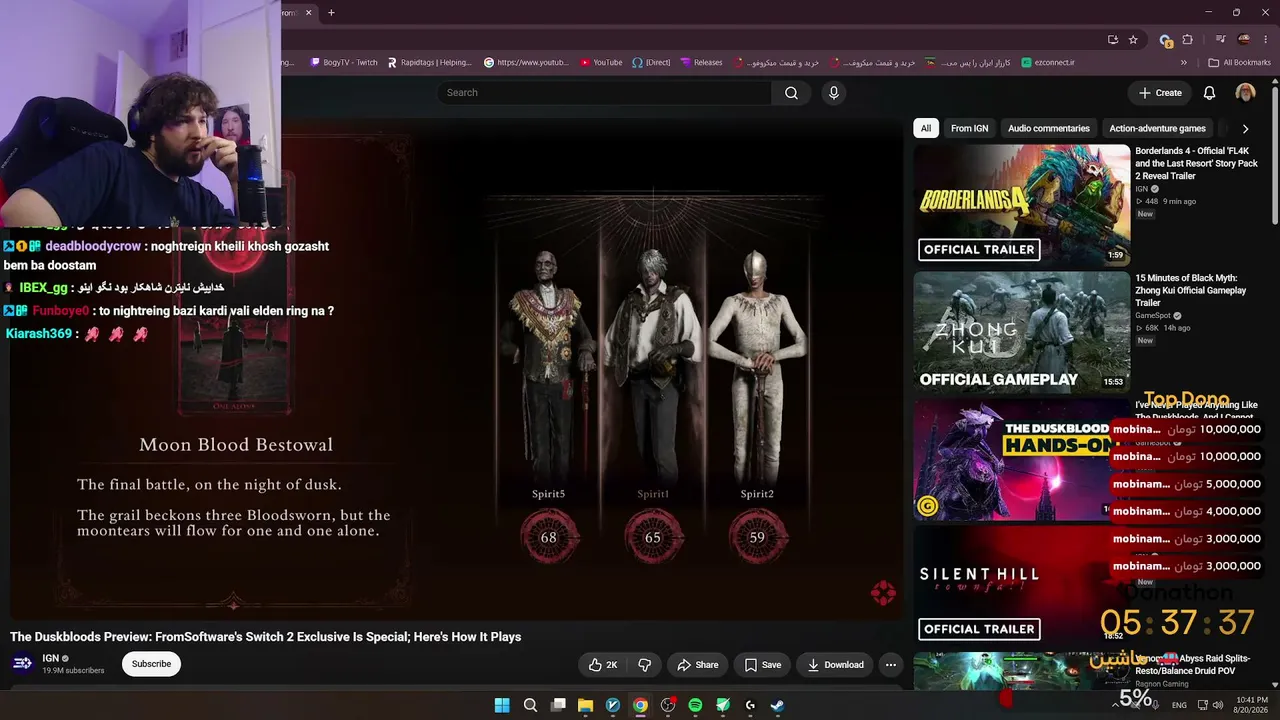Close the current browser tab
Viewport: 1280px width, 720px height.
click(309, 13)
